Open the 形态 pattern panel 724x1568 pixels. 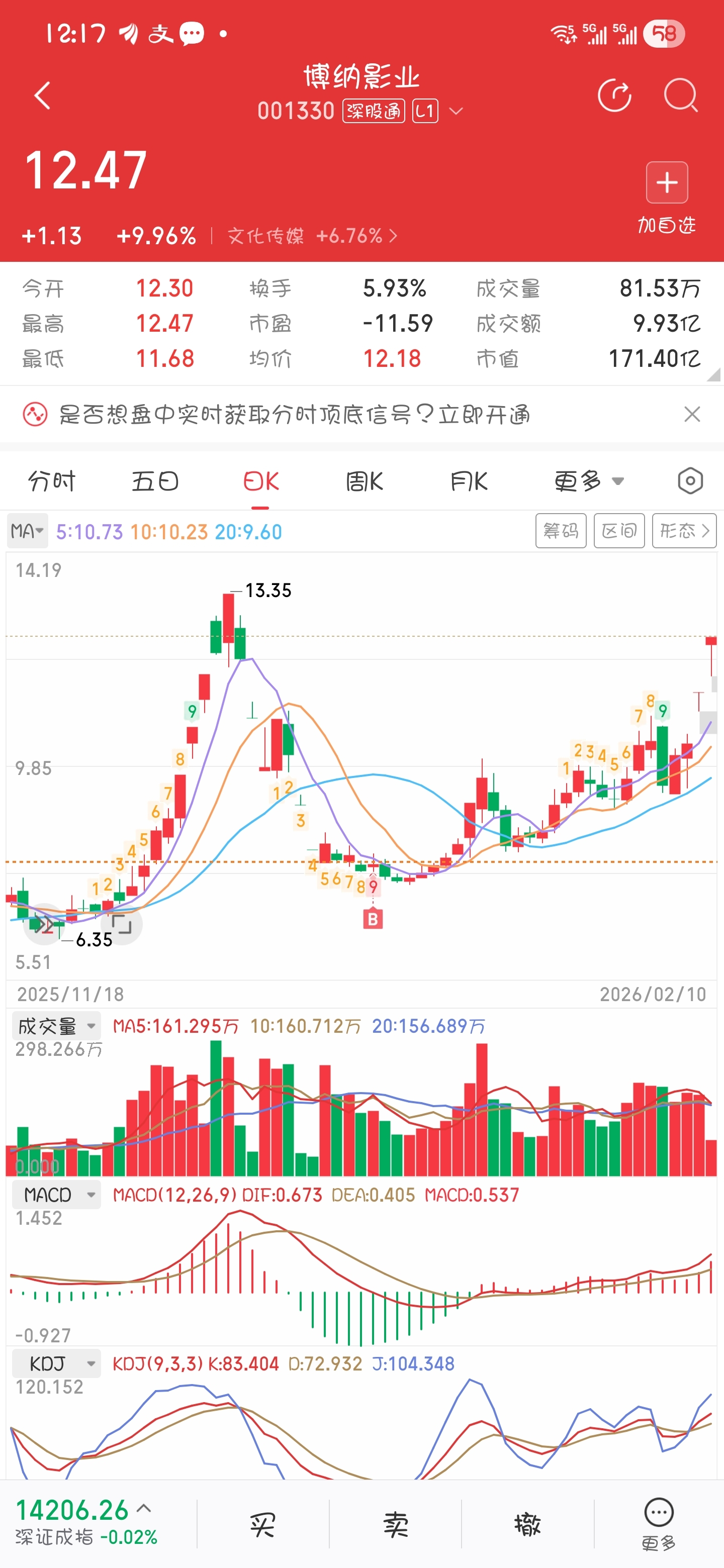[x=684, y=531]
